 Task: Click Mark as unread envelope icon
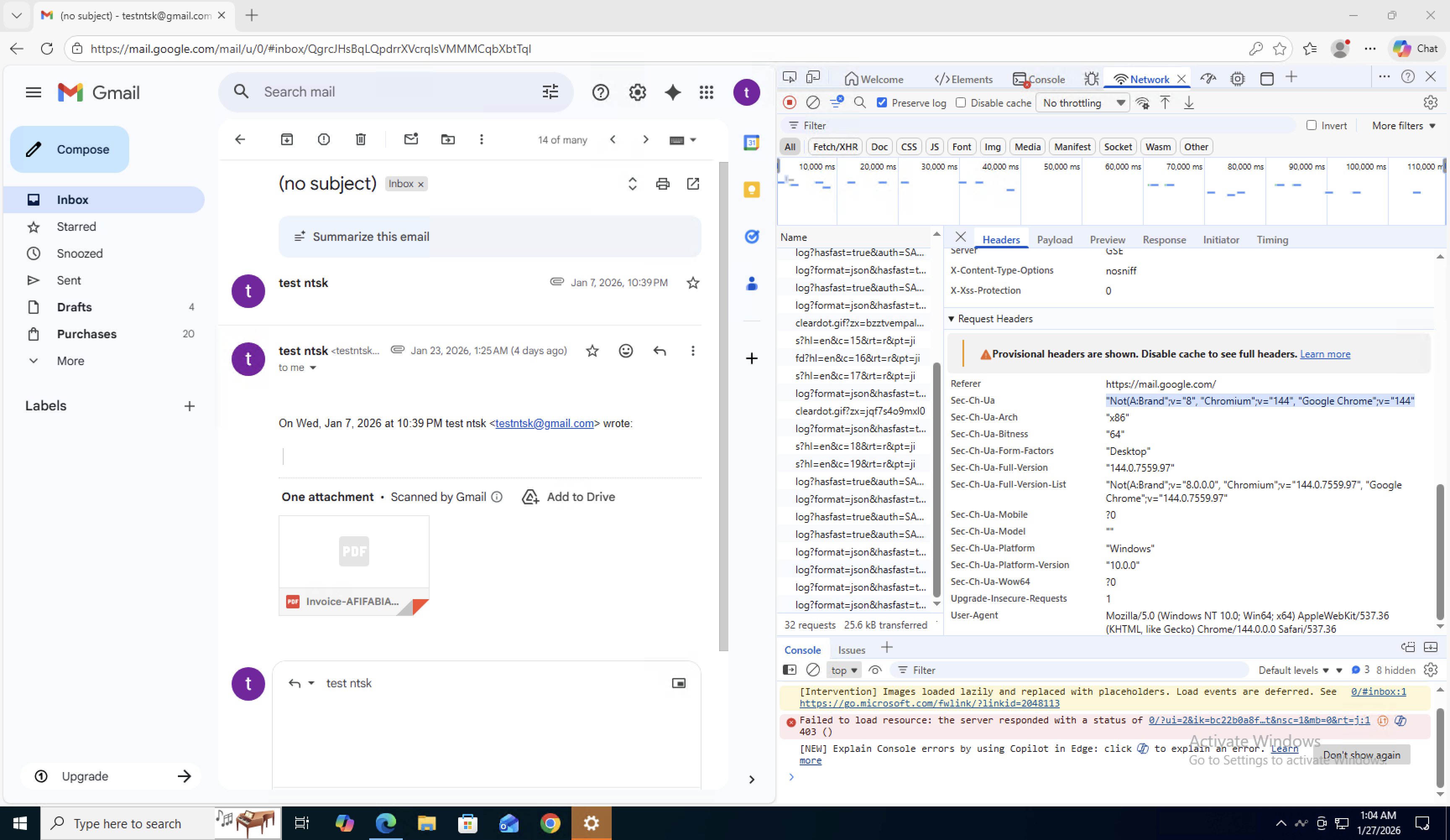click(x=411, y=139)
